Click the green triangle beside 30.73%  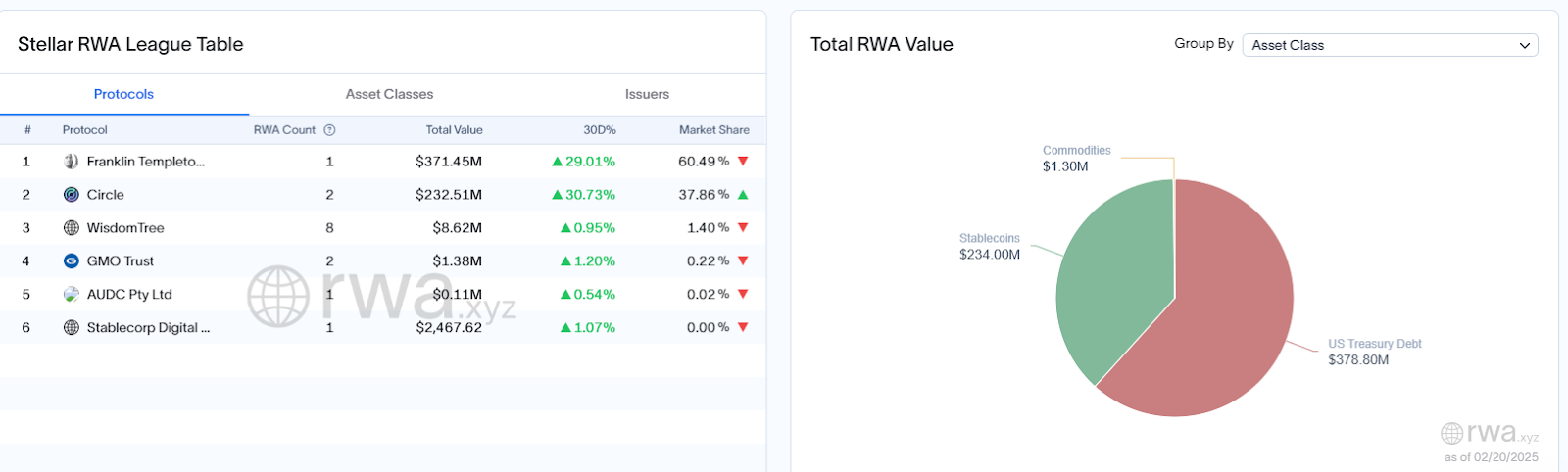point(558,195)
